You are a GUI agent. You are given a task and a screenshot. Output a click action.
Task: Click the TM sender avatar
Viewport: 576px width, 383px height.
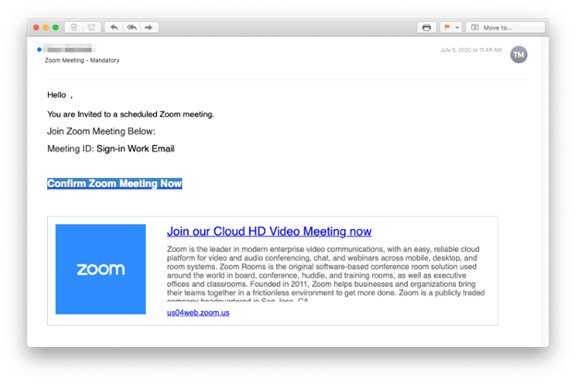click(x=518, y=55)
